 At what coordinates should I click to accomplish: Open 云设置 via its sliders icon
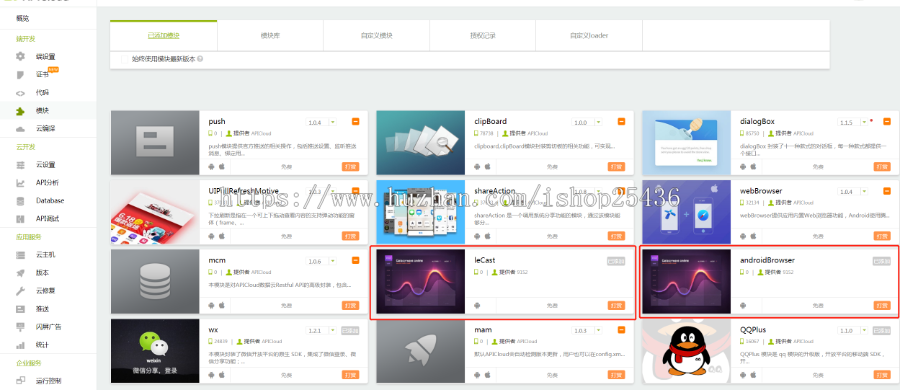tap(21, 165)
